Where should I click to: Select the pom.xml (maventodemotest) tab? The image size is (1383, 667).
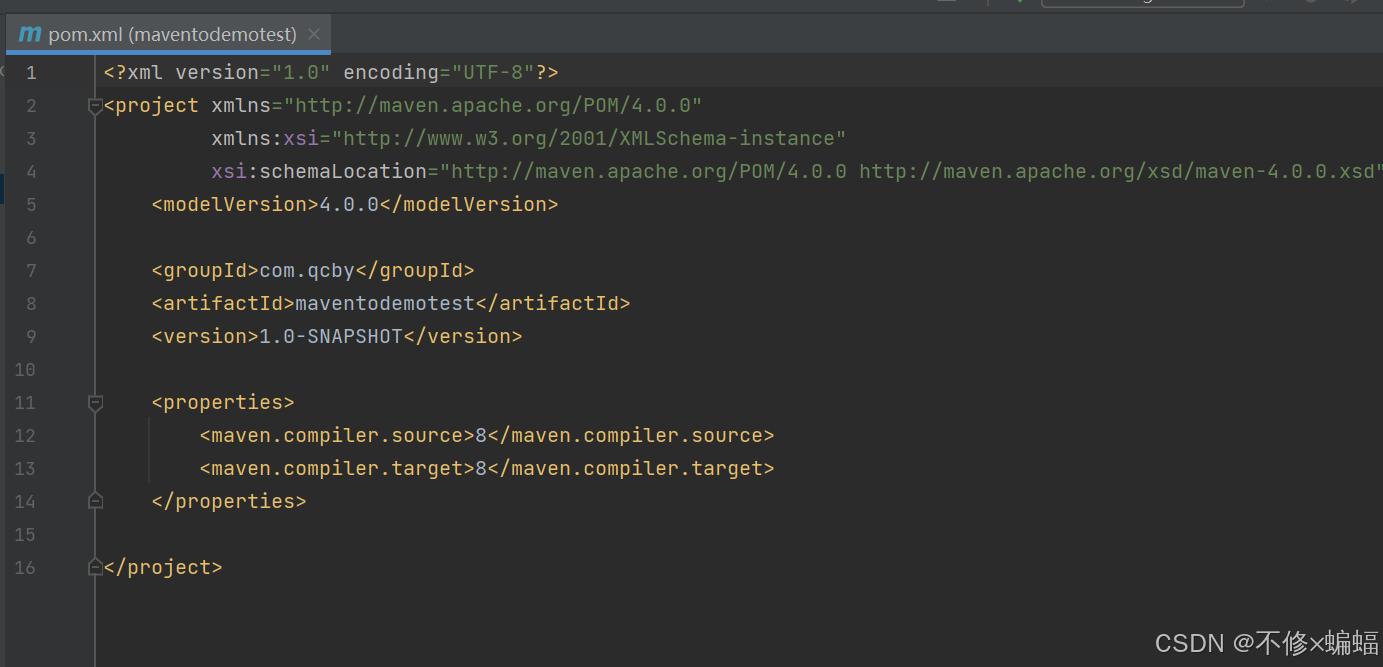pyautogui.click(x=160, y=33)
